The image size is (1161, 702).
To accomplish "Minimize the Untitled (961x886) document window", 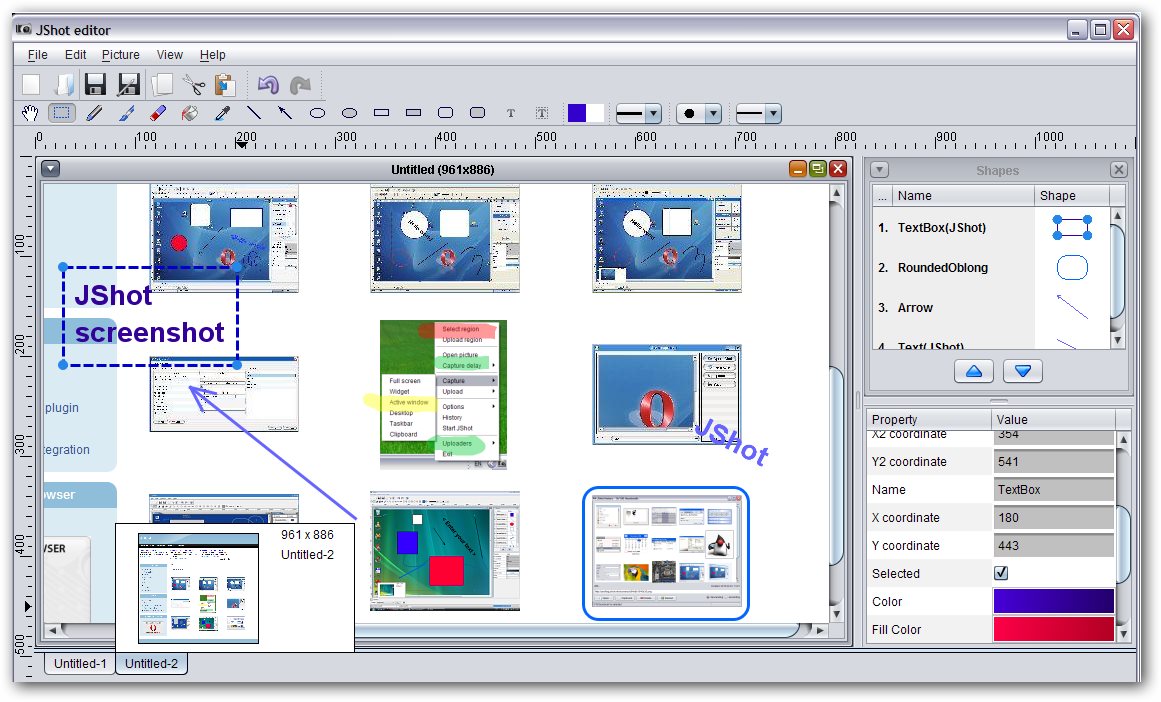I will click(798, 169).
